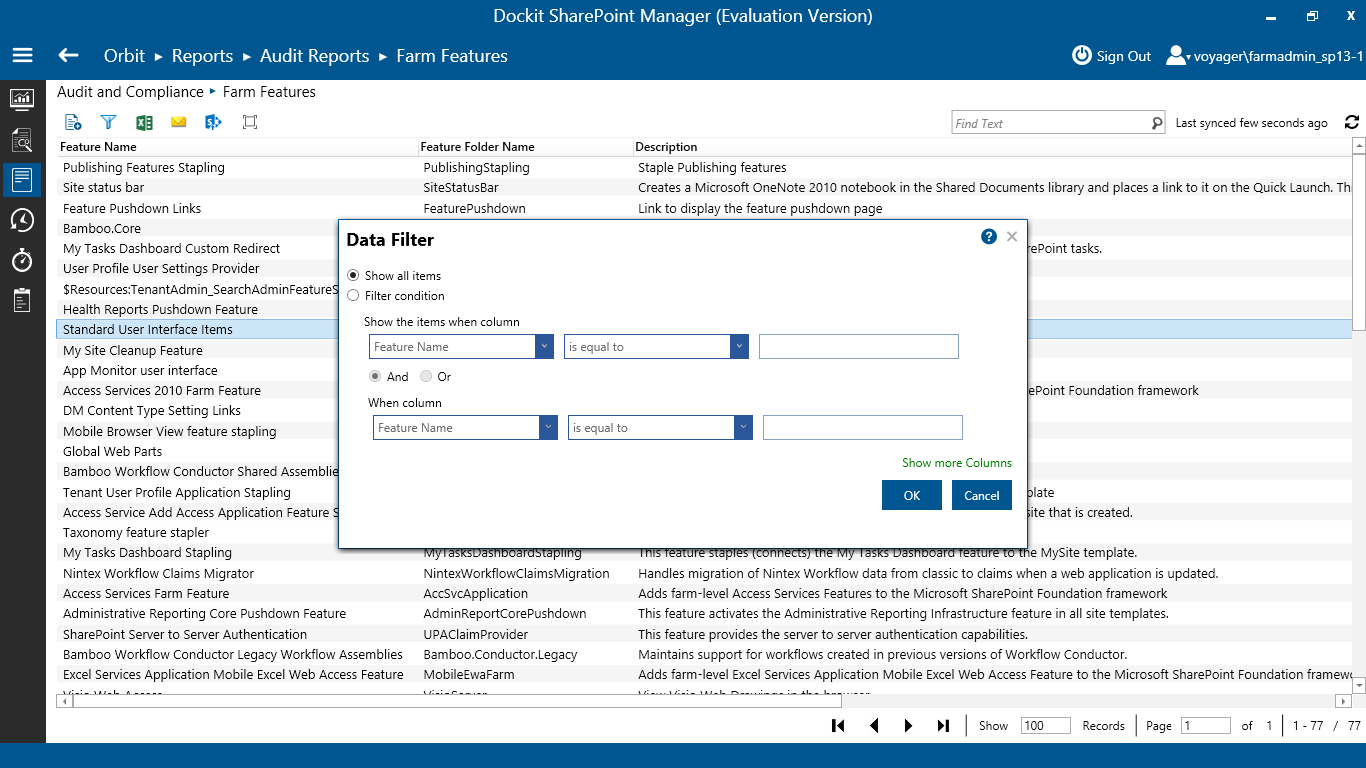Click the Sign Out link
Screen dimensions: 1366x768
(1124, 56)
